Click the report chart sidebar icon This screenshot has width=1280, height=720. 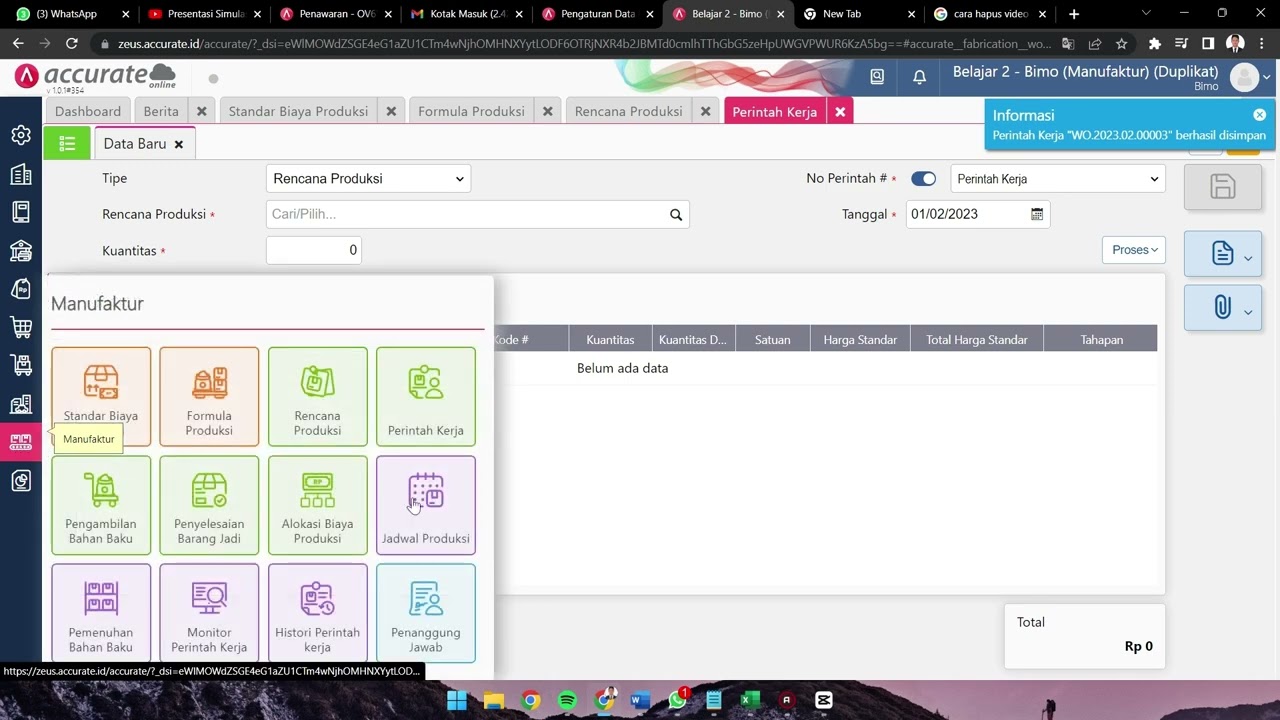tap(21, 481)
